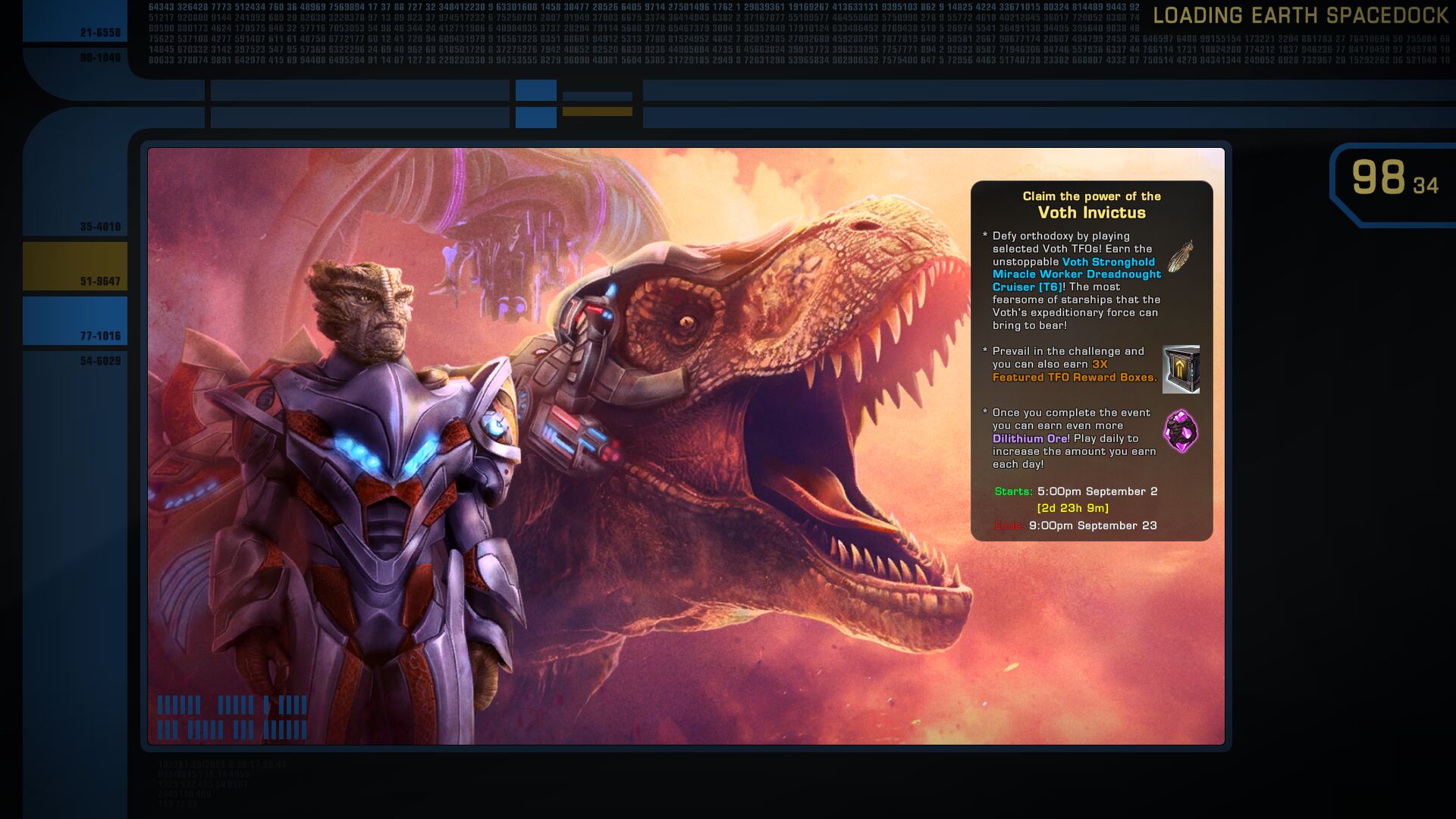
Task: Click the 21-6558 LCARS block
Action: pos(75,21)
